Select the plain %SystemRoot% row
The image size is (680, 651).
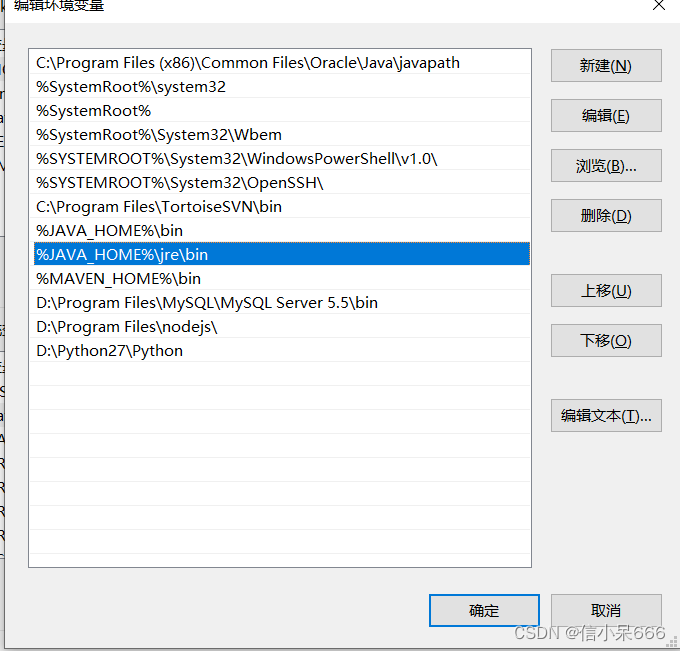click(281, 111)
